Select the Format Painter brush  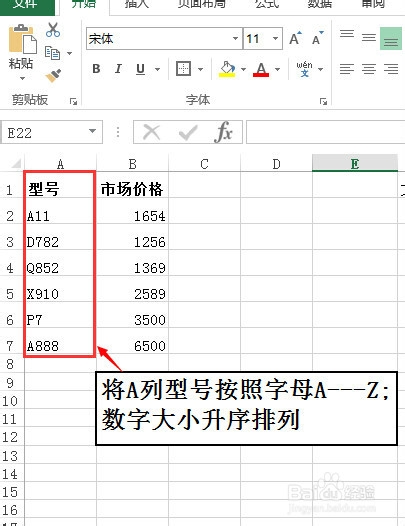[x=53, y=75]
